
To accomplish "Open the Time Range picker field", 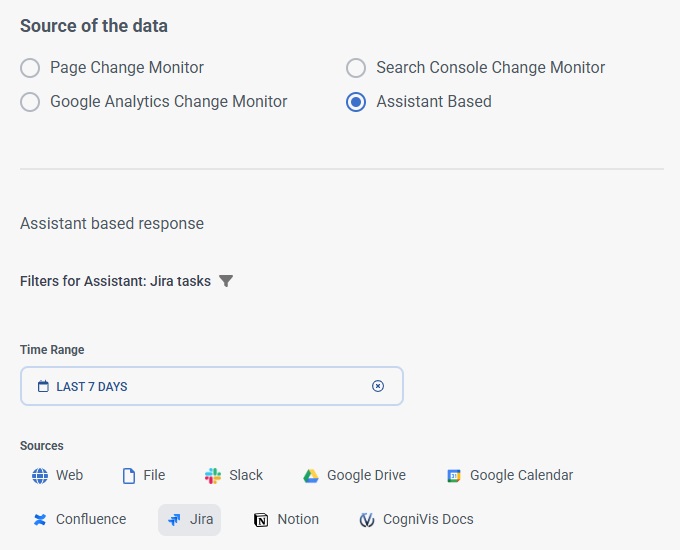I will click(x=200, y=386).
